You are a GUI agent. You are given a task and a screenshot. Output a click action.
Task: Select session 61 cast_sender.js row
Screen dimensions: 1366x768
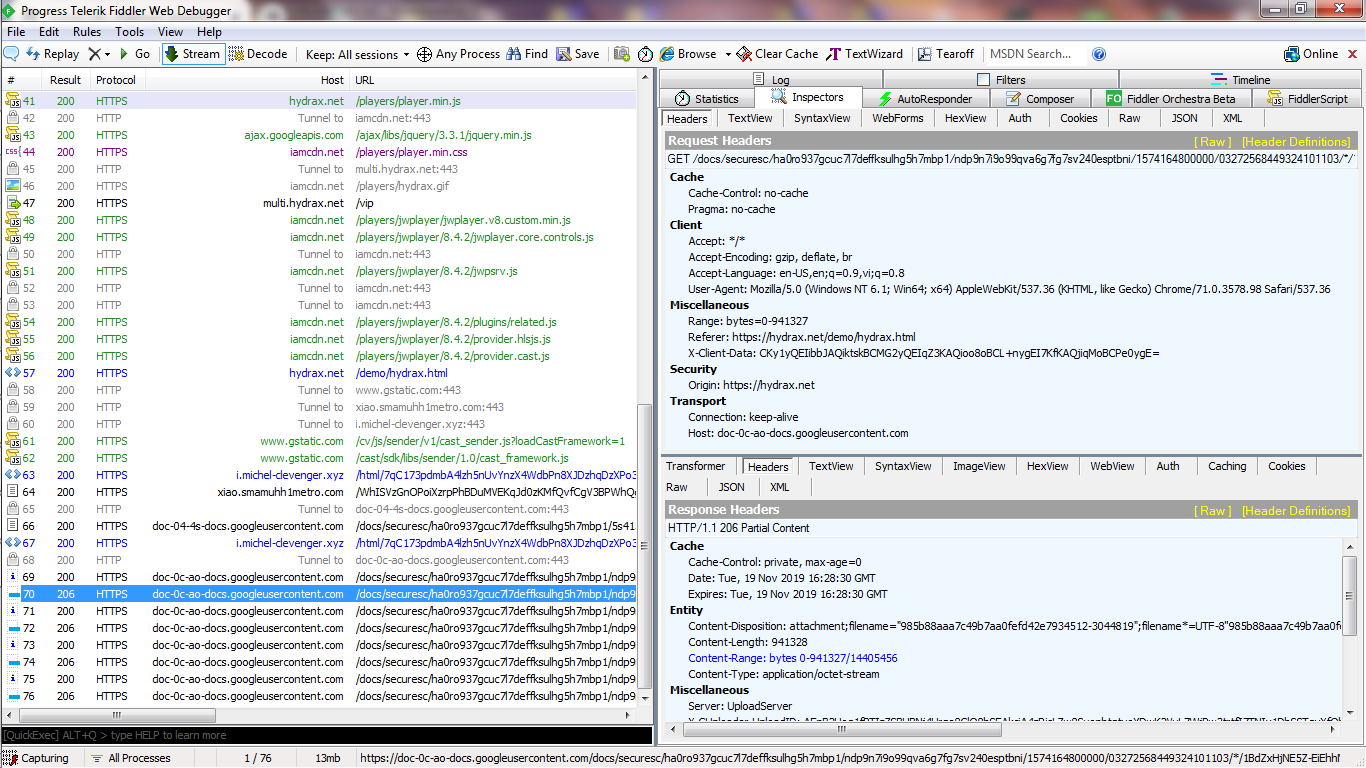[320, 441]
